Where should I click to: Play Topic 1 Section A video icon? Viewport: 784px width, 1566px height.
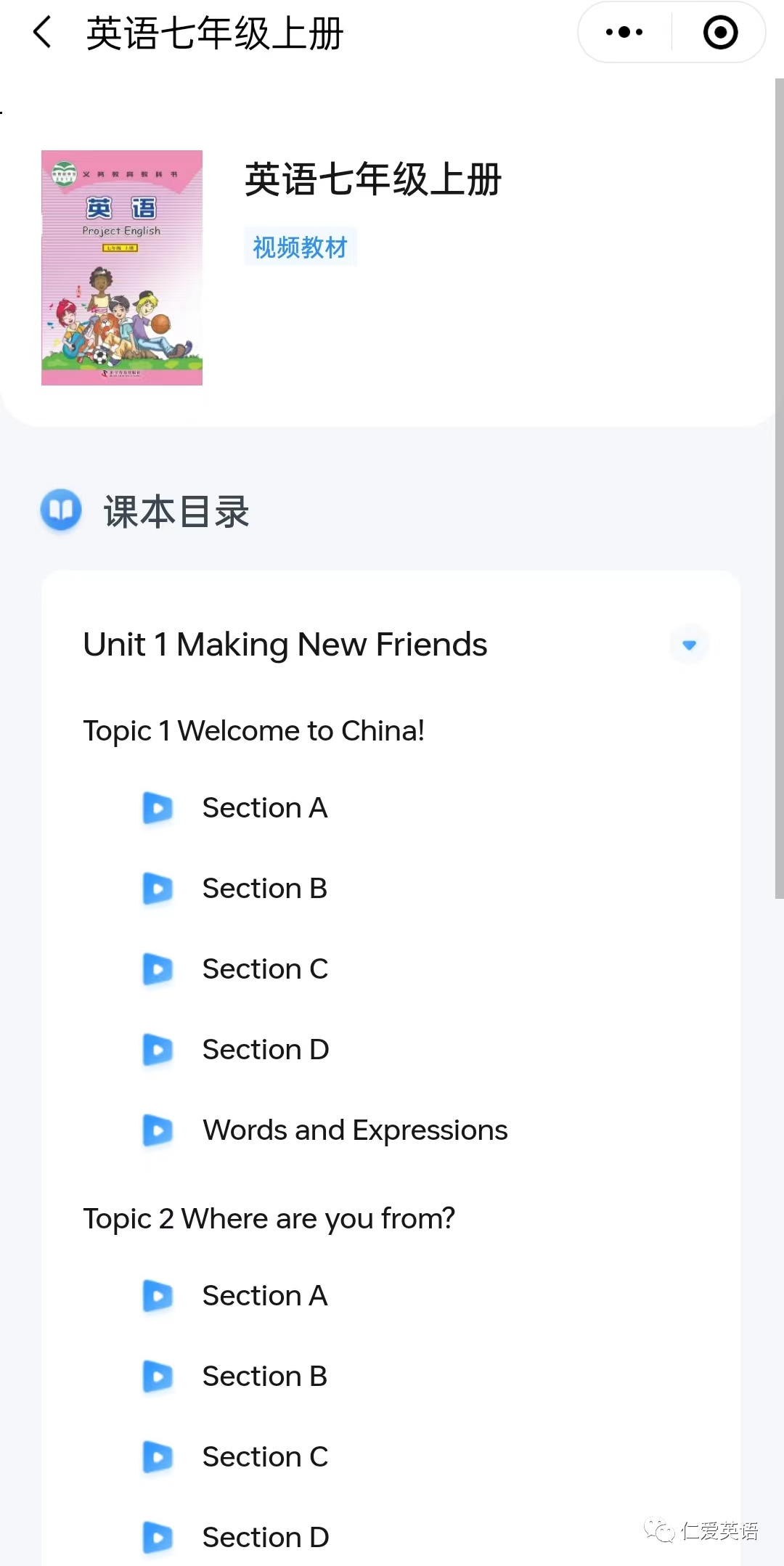pos(158,808)
